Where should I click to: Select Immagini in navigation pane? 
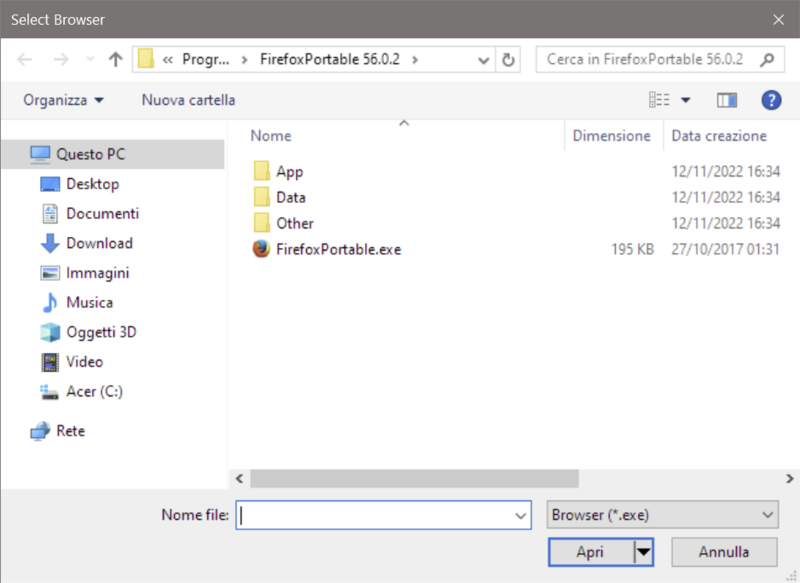coord(97,273)
